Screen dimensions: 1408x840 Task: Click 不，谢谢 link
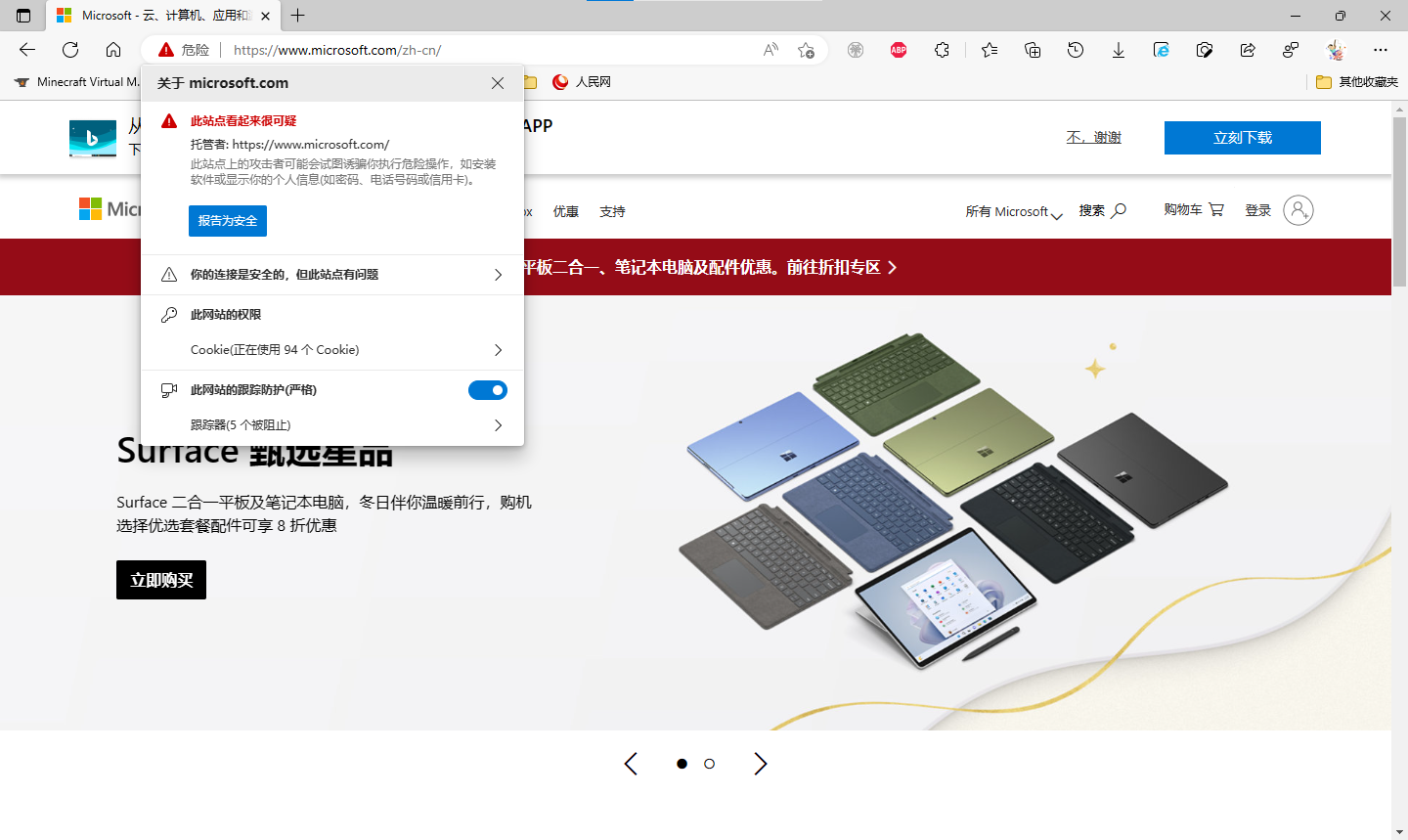click(x=1094, y=138)
